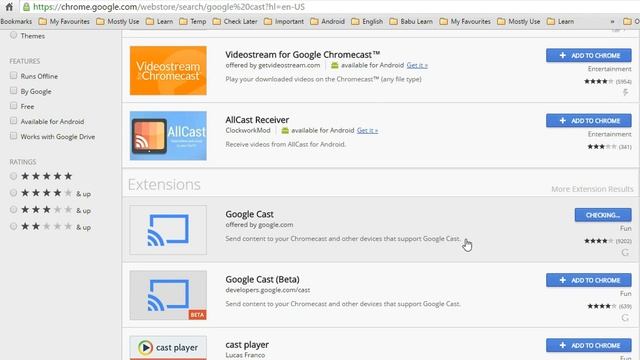Screen dimensions: 640x360
Task: Open the Android bookmark folder
Action: (x=327, y=22)
